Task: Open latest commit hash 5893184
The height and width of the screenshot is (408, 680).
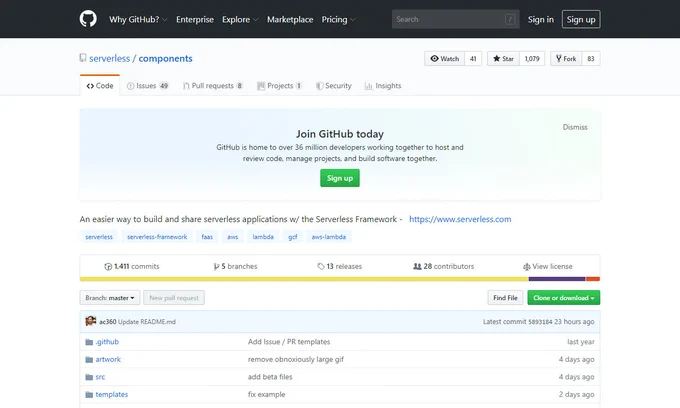Action: pos(540,322)
